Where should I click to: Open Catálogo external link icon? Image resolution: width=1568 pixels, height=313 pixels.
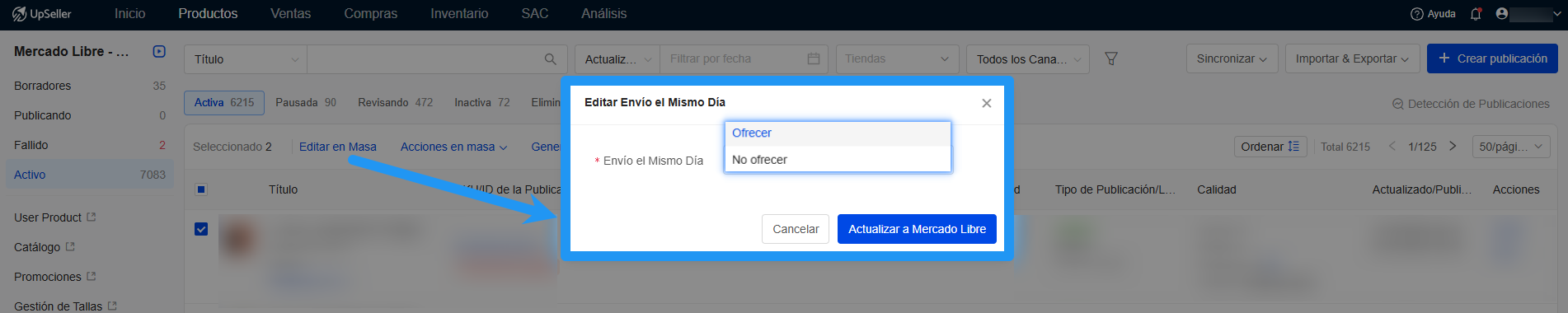70,247
